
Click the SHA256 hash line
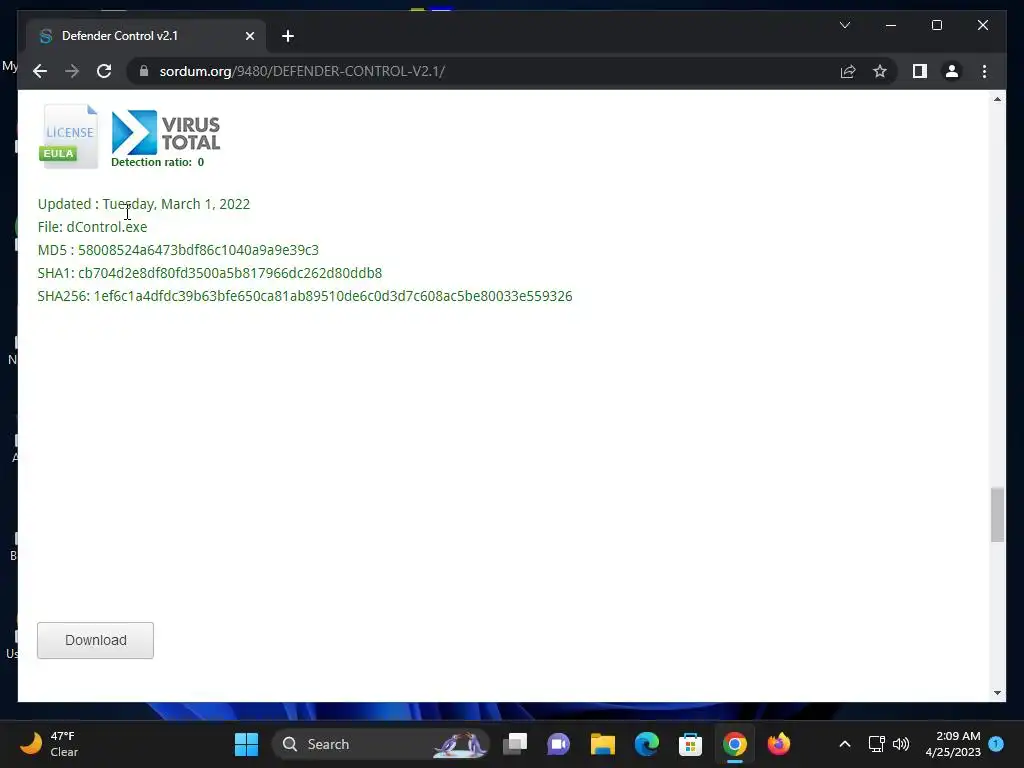[x=305, y=296]
